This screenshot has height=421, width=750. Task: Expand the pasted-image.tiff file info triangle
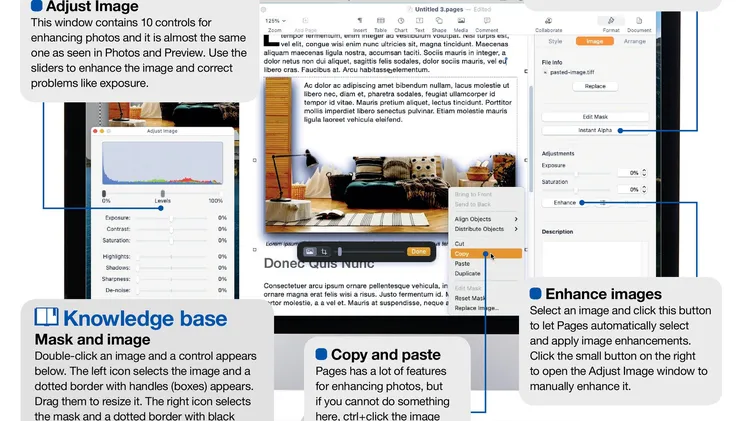click(545, 73)
